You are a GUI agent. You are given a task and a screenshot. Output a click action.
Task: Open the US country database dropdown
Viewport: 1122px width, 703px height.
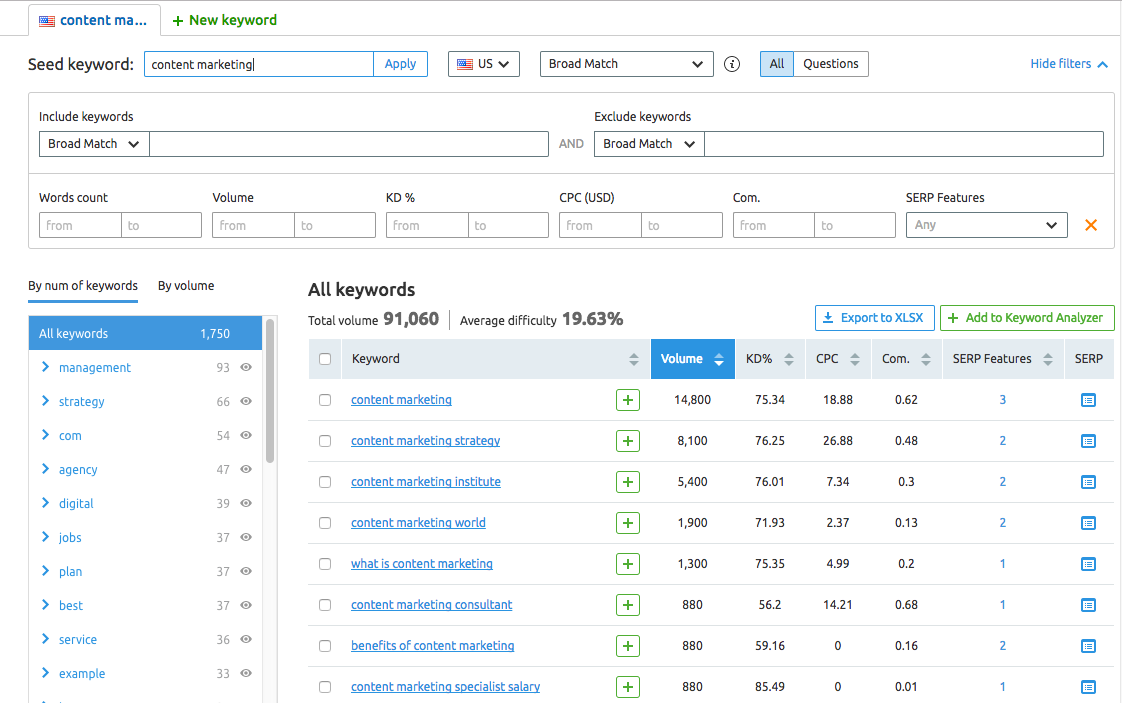(484, 64)
